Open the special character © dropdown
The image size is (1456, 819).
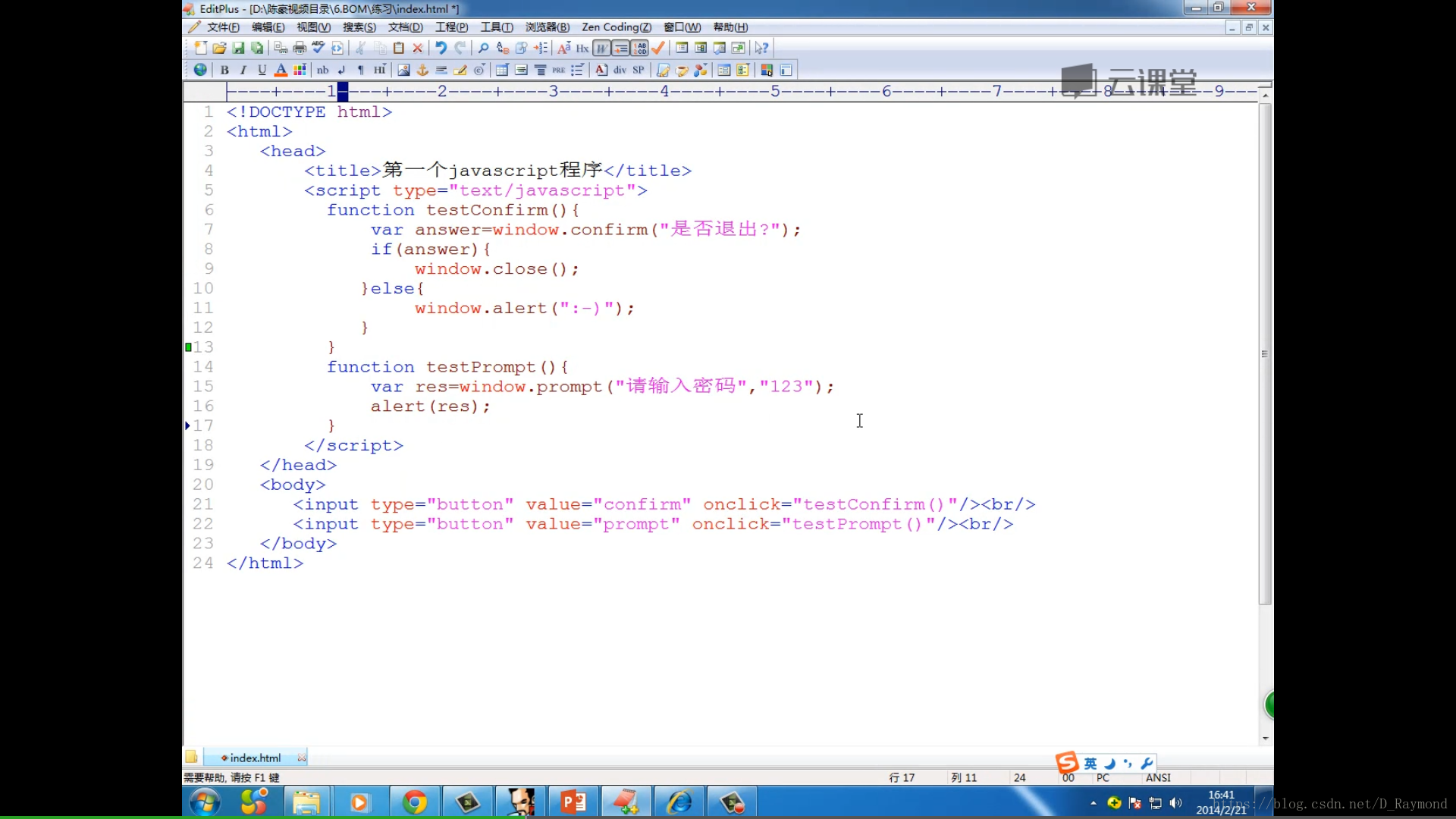tap(479, 70)
